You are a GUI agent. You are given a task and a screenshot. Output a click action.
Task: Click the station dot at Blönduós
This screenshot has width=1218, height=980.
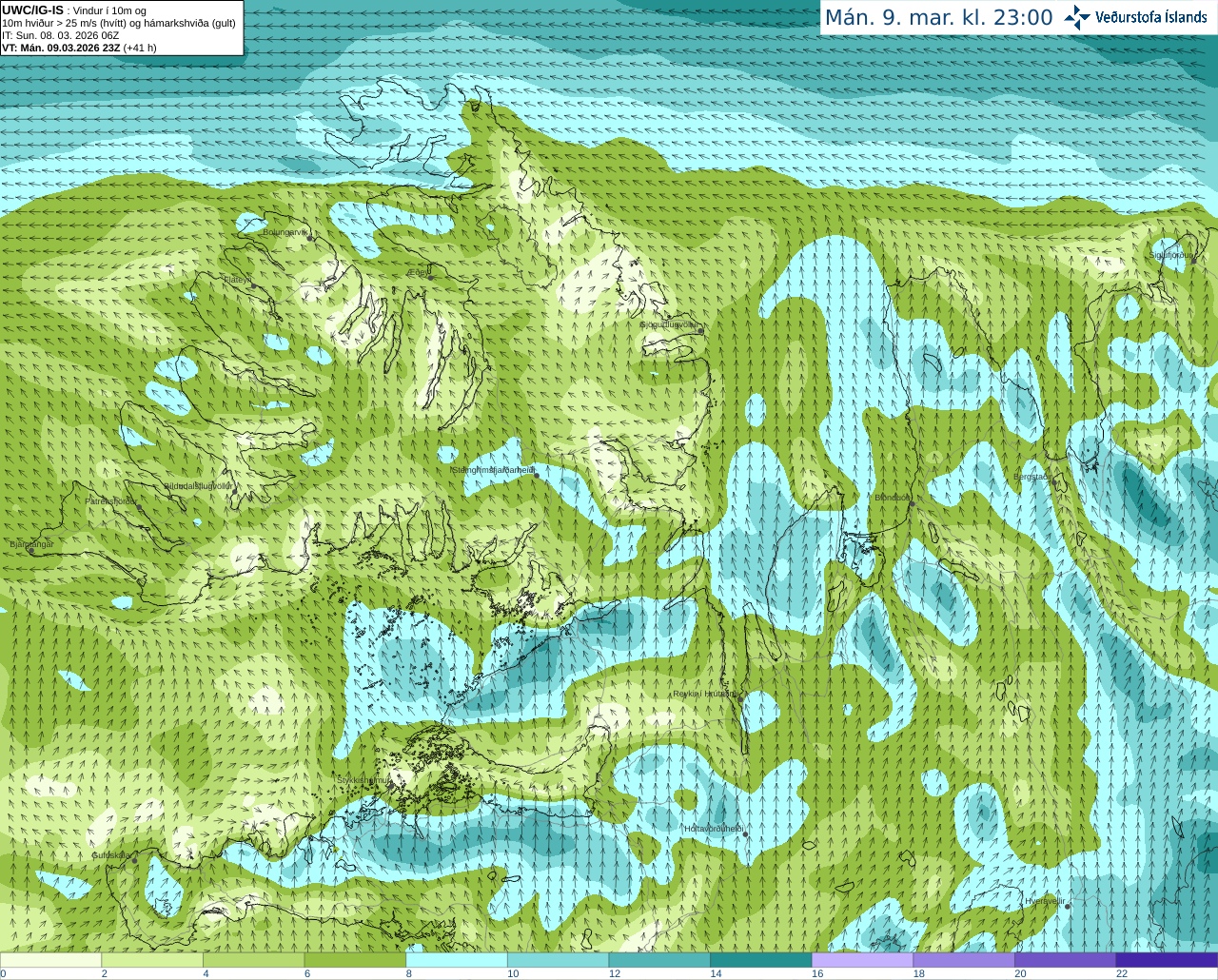click(x=912, y=503)
